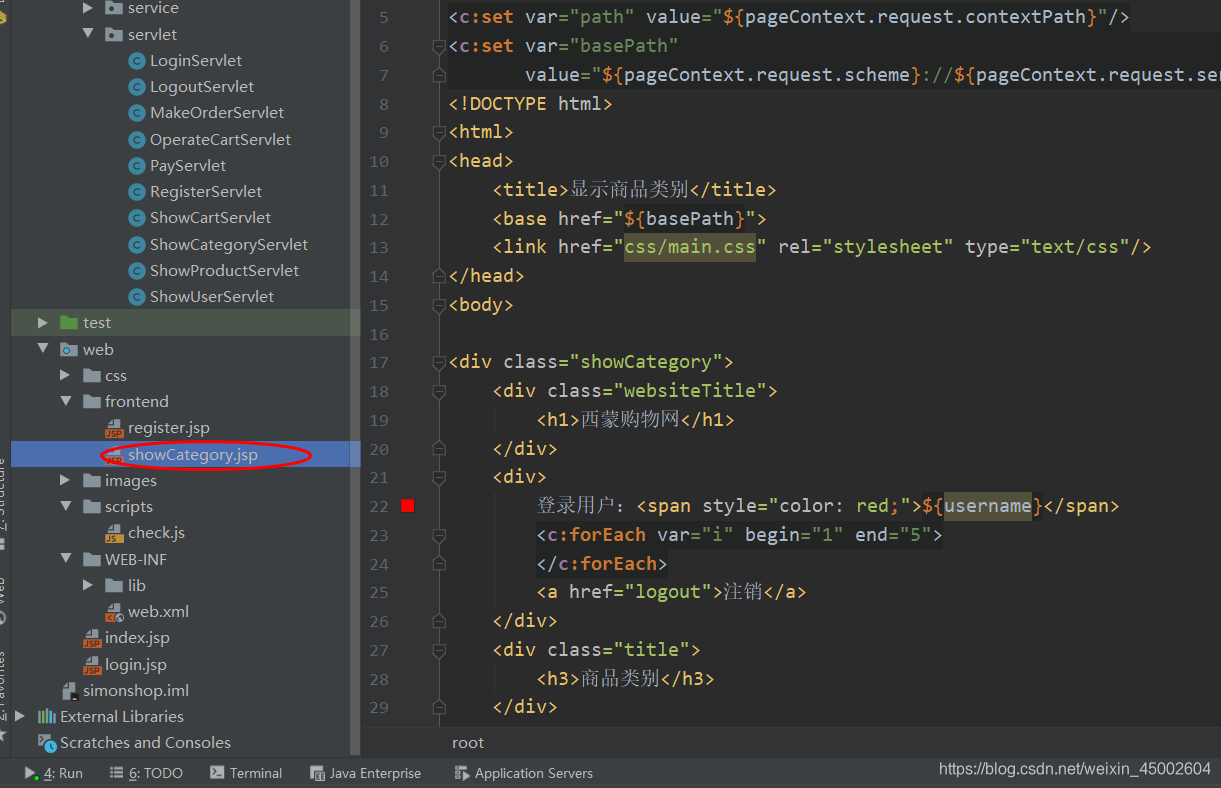
Task: Collapse the scripts folder arrow
Action: pos(66,507)
